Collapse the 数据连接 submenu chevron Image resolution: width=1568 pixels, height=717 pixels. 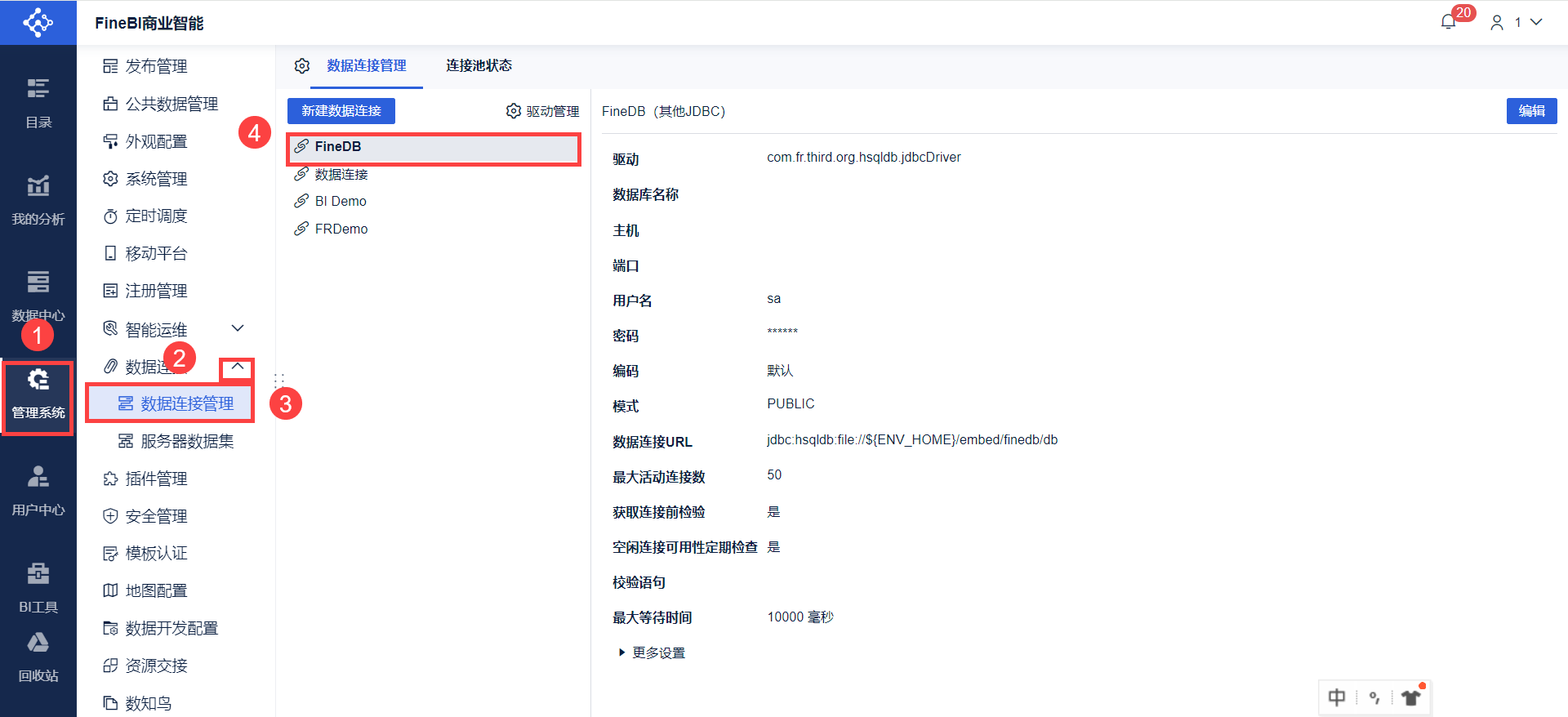point(238,367)
